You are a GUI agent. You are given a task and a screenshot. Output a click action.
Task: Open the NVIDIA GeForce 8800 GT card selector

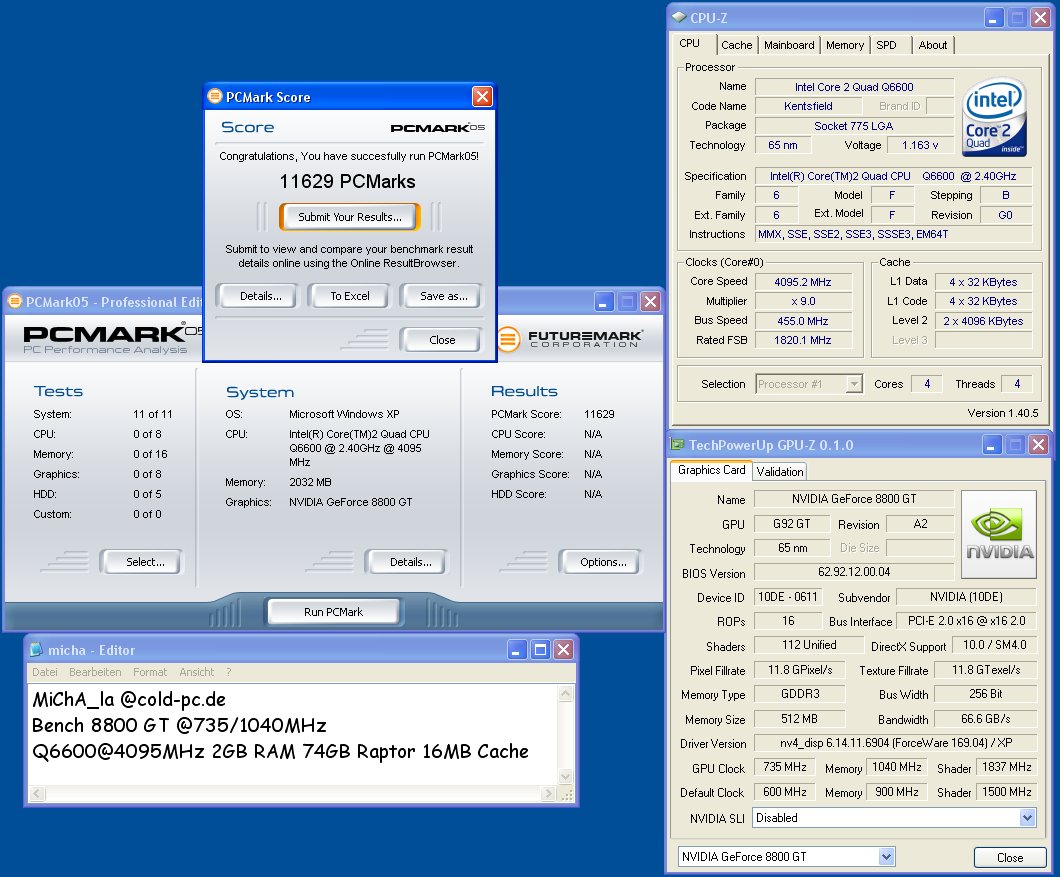tap(886, 857)
